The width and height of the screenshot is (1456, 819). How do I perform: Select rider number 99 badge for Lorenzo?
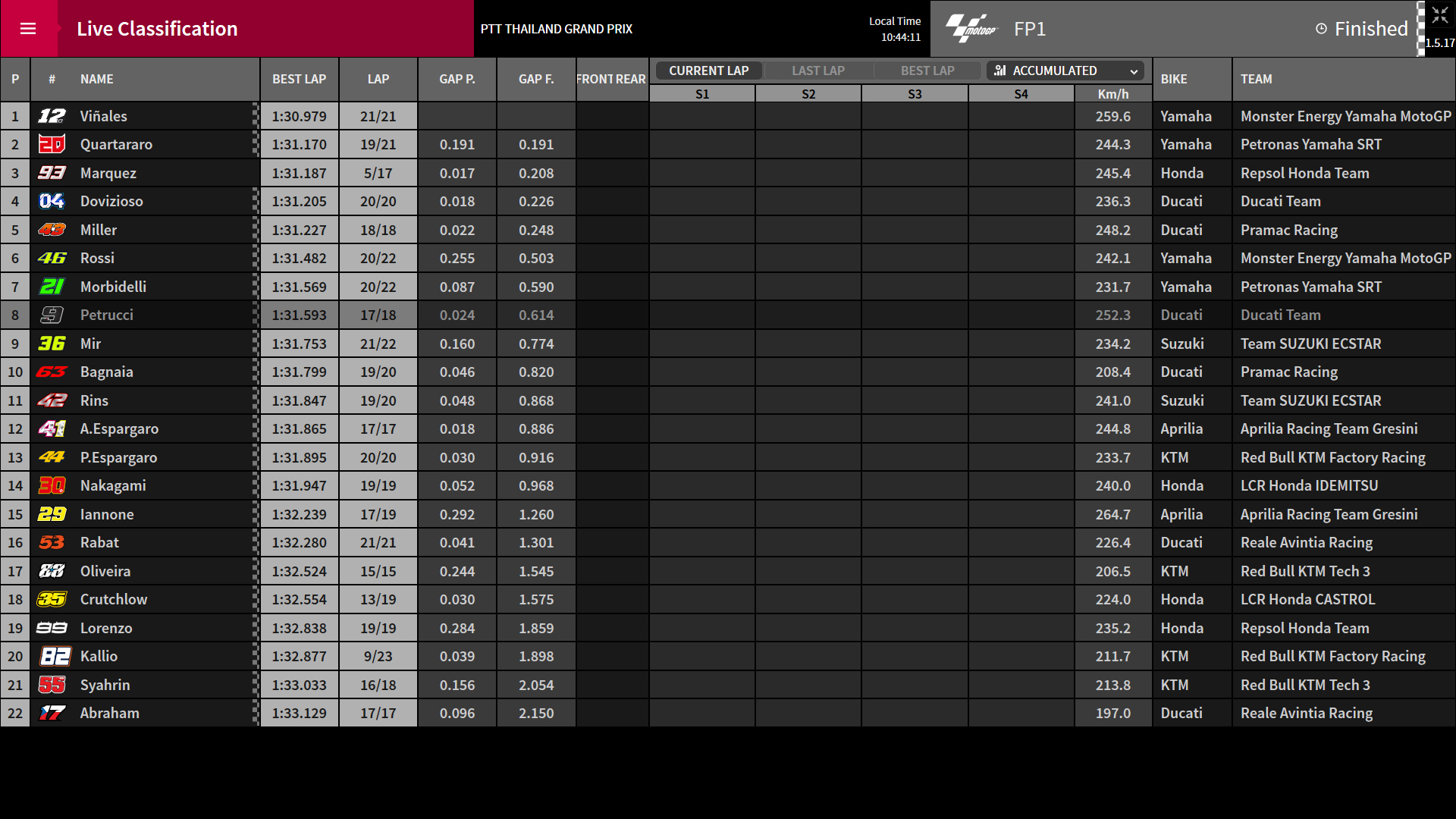pos(52,628)
